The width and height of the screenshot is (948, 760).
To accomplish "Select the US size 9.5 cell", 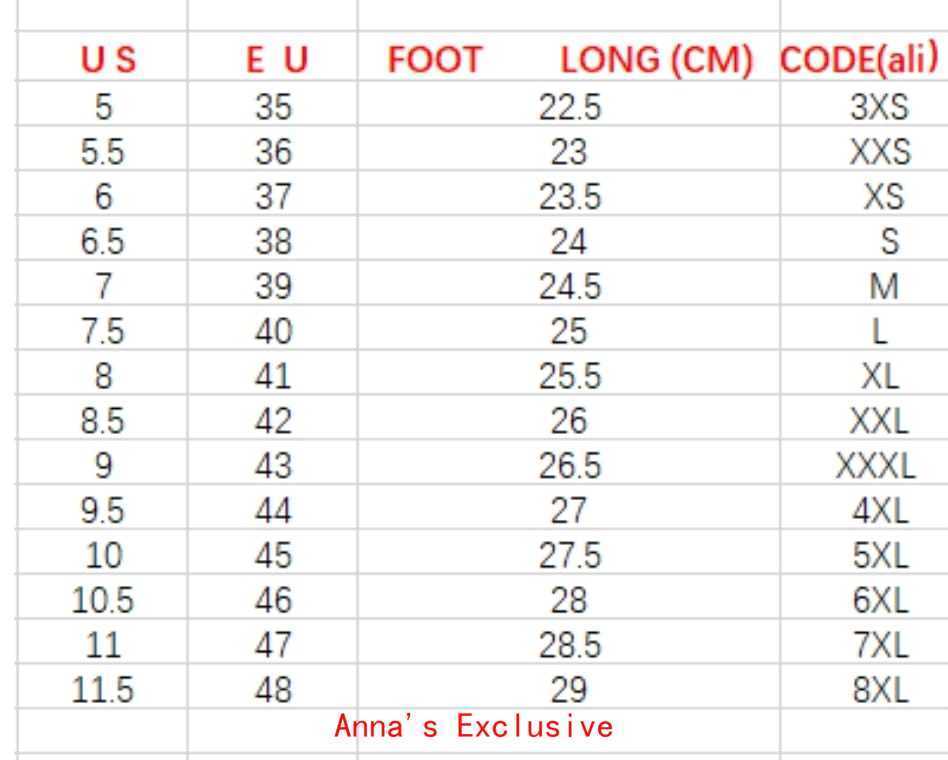I will pyautogui.click(x=103, y=511).
